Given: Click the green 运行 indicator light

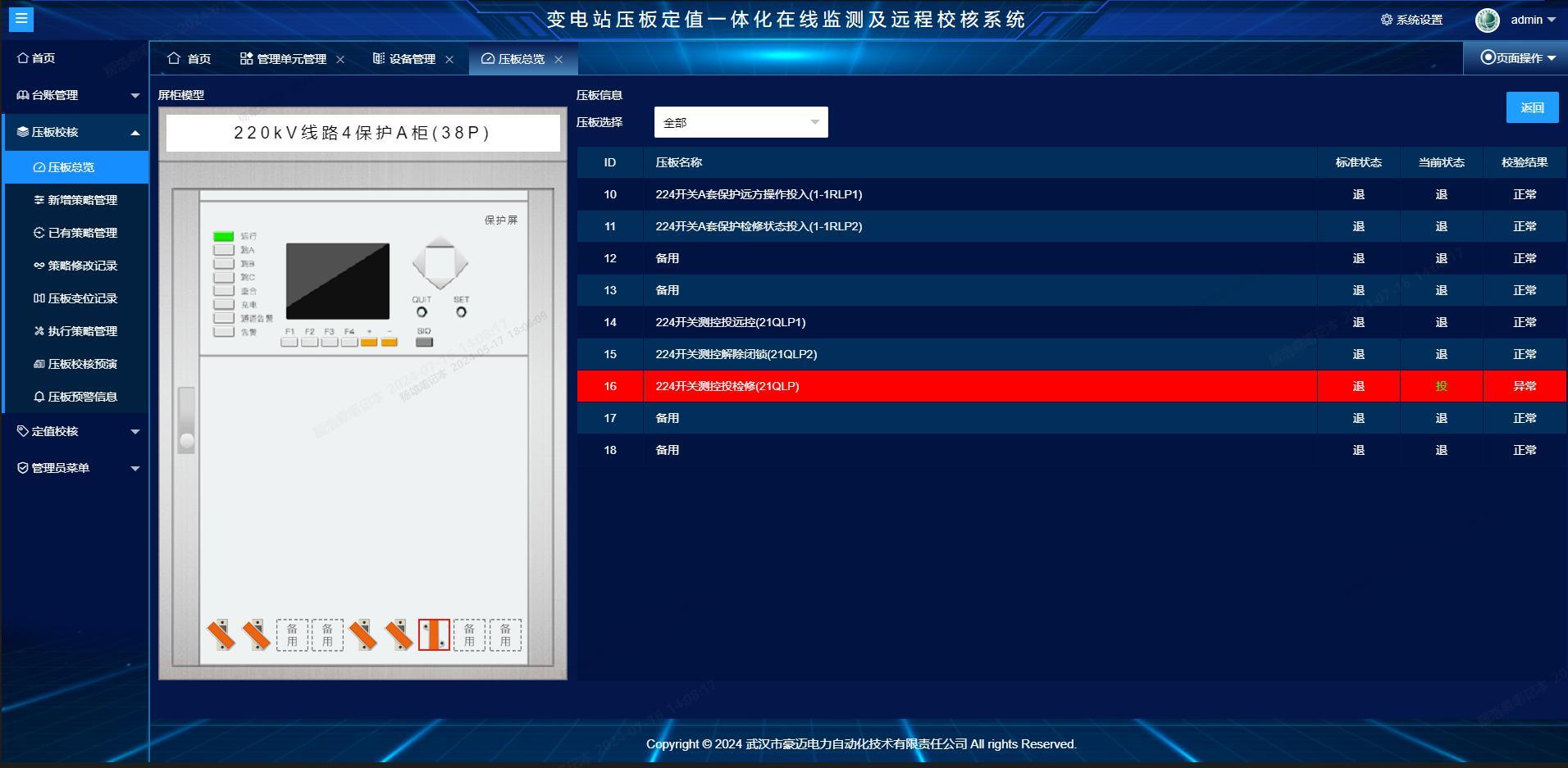Looking at the screenshot, I should 224,236.
